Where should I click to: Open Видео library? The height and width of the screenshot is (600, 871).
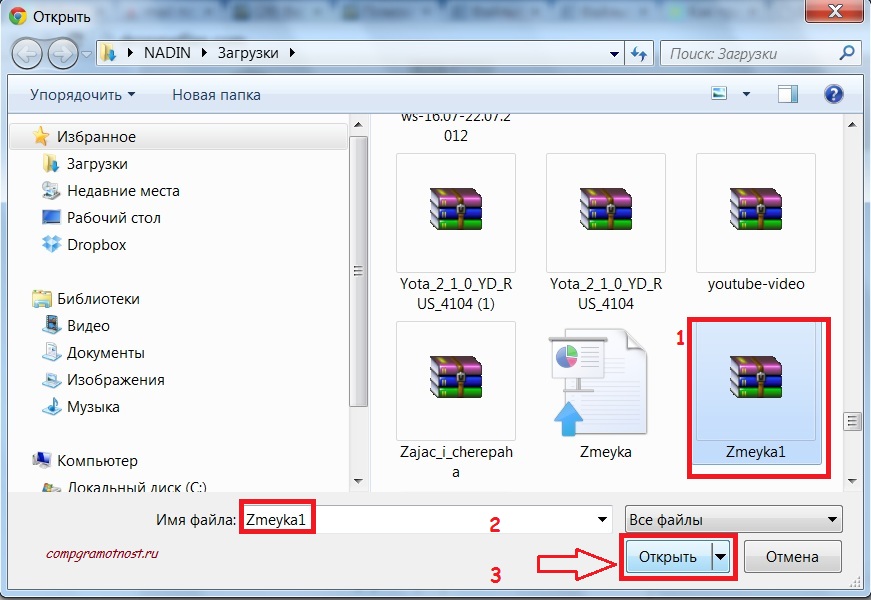point(88,326)
